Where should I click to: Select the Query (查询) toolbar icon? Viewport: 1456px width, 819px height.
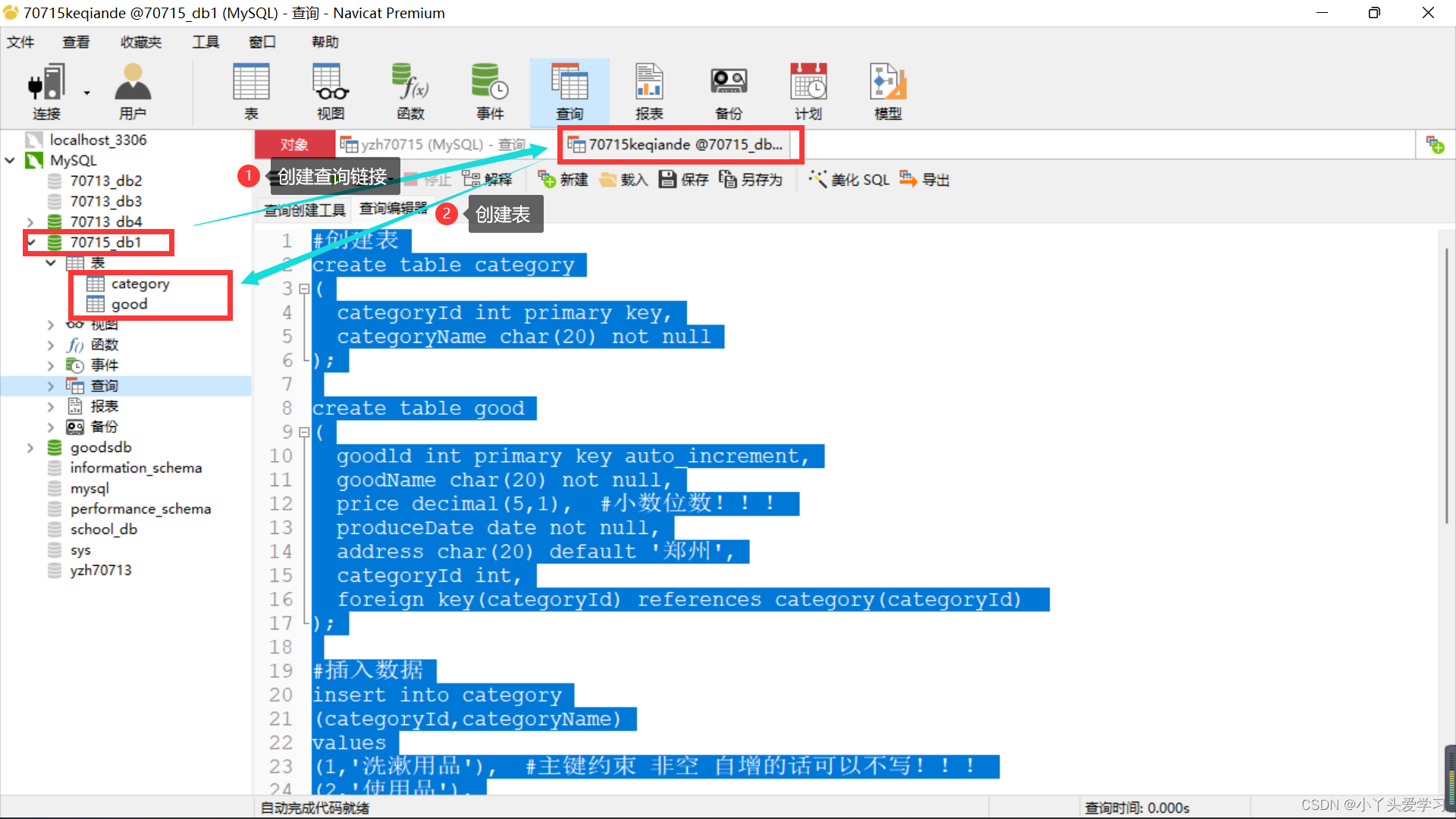(570, 92)
